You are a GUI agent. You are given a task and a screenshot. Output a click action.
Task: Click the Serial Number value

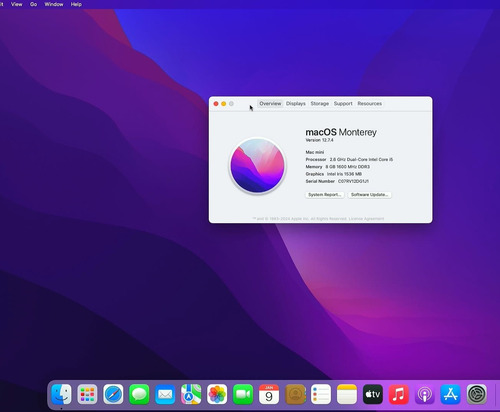pyautogui.click(x=353, y=181)
